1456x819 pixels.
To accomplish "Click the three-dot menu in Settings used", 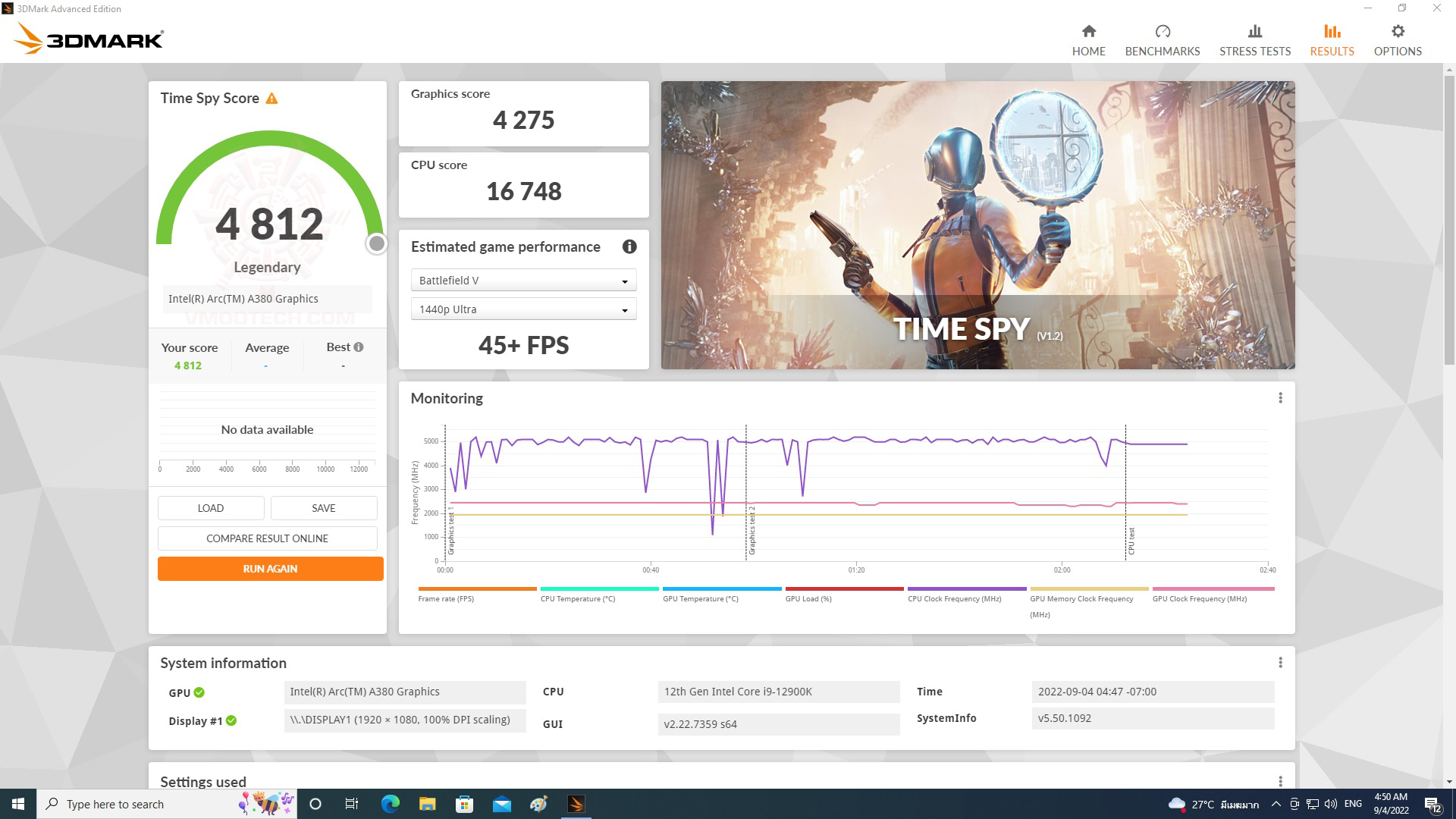I will [1280, 782].
